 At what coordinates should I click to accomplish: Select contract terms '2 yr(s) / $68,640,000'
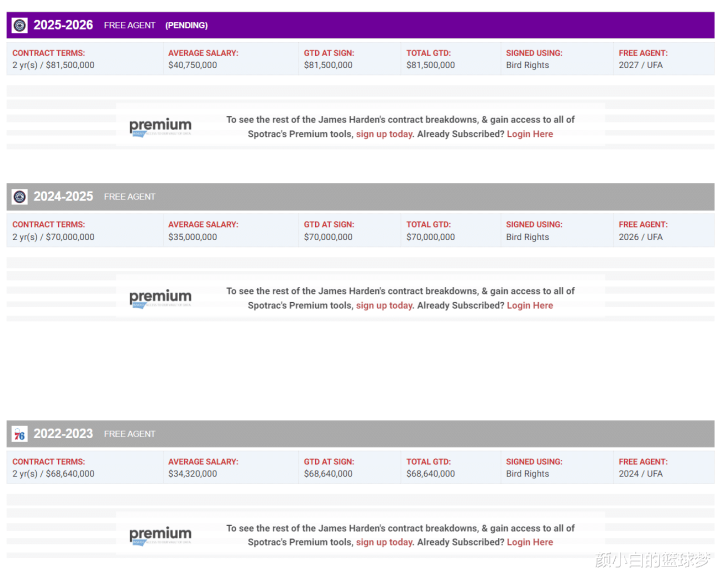tap(53, 474)
